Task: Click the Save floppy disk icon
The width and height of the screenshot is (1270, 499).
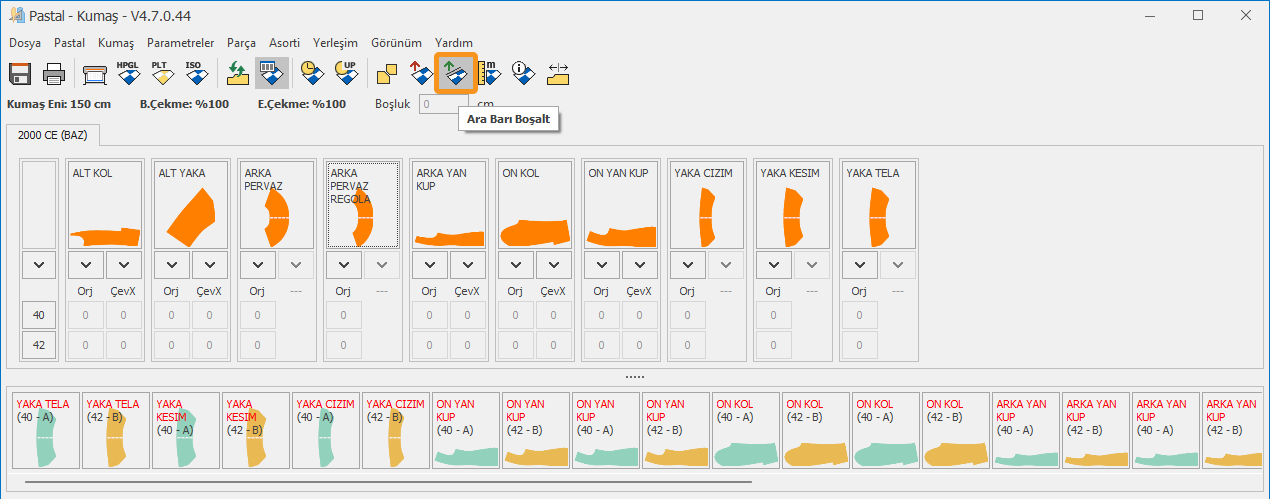Action: click(x=21, y=74)
